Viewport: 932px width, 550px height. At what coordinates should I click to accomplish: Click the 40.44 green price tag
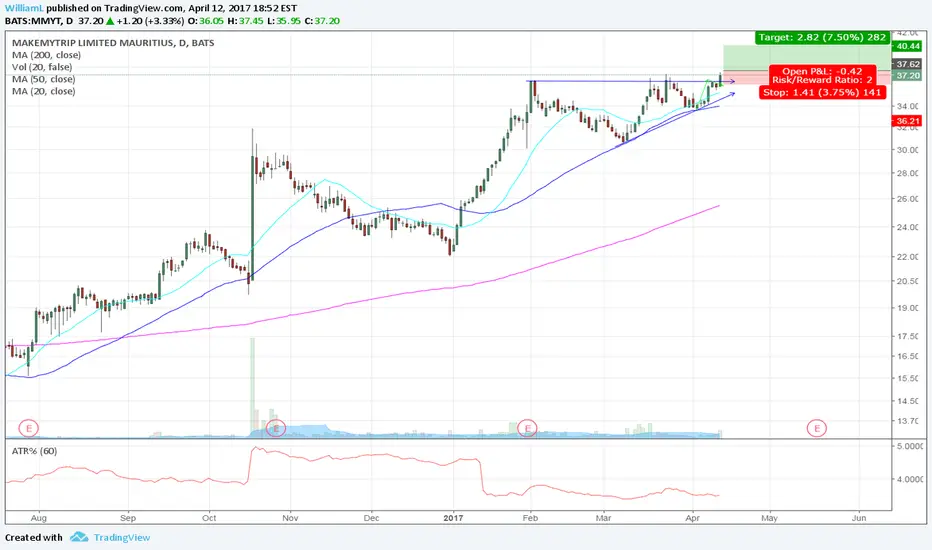(x=908, y=46)
